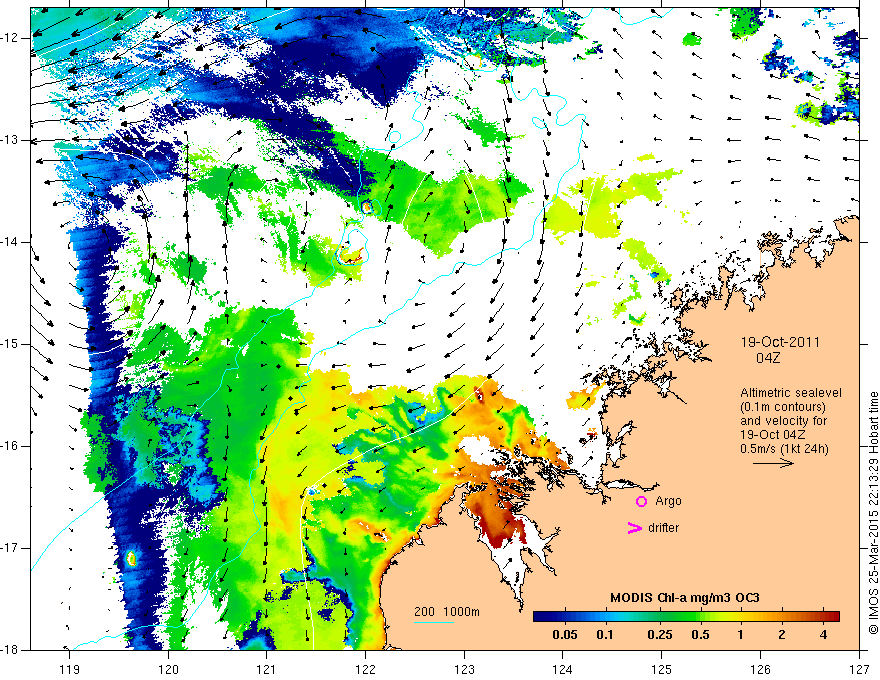Click the "04Z" time label

point(768,358)
